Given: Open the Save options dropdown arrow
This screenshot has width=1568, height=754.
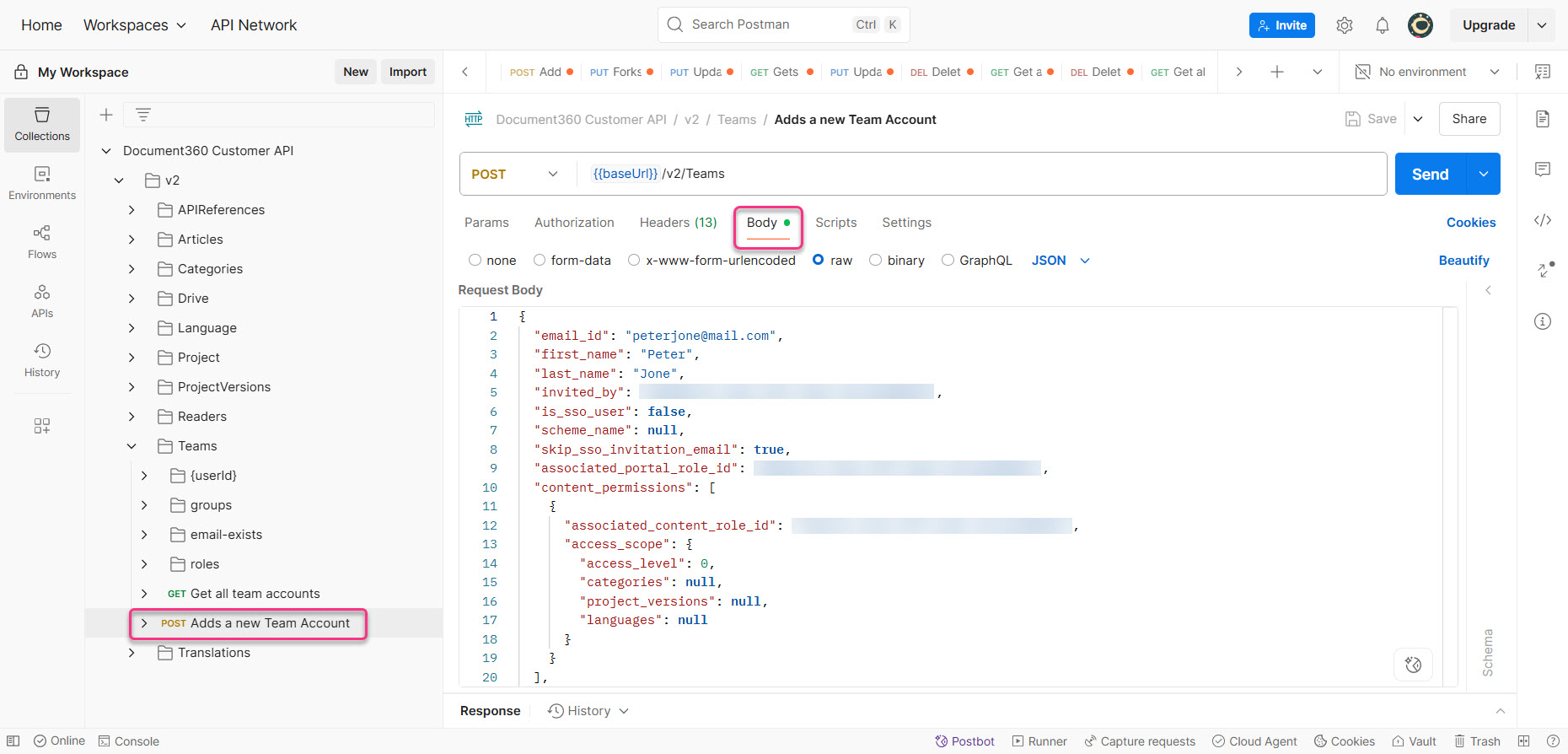Looking at the screenshot, I should point(1418,119).
